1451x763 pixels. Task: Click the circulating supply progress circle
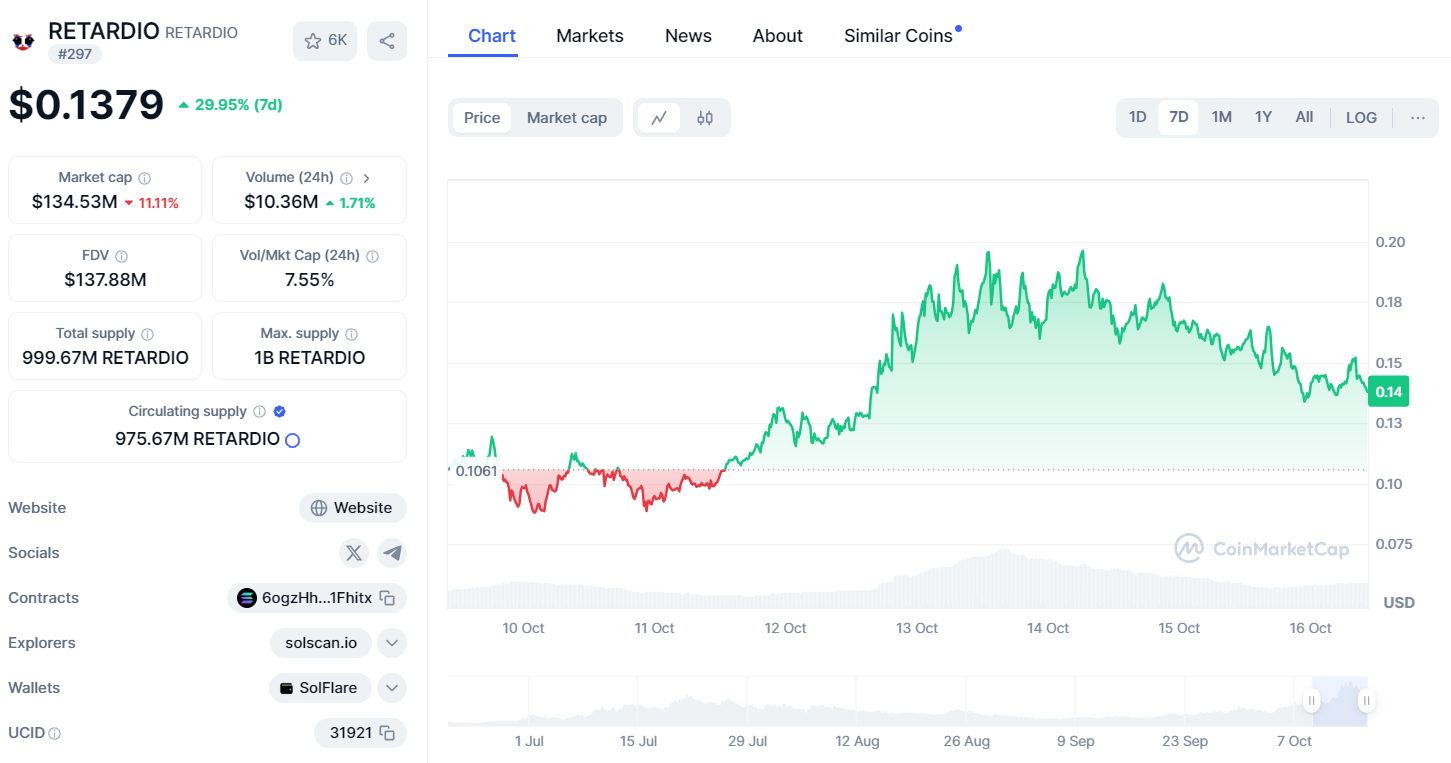(293, 440)
